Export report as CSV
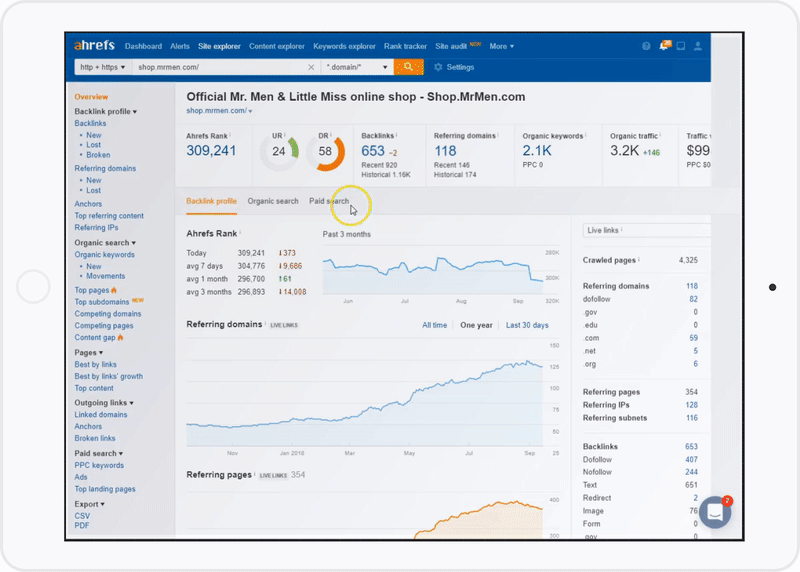Image resolution: width=800 pixels, height=572 pixels. (82, 515)
